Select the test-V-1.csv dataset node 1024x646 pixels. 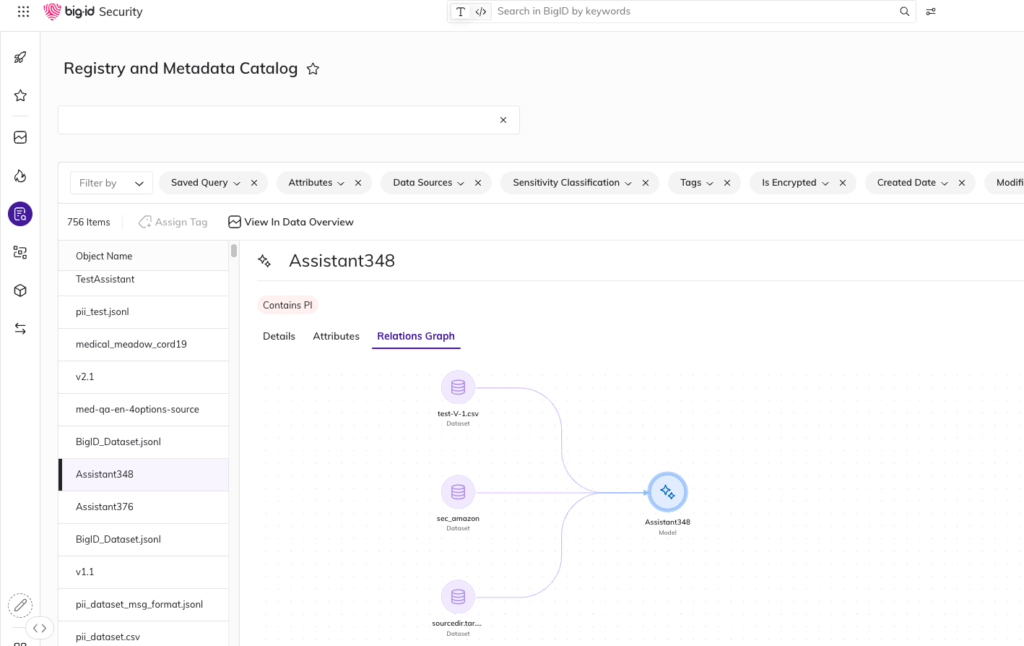[x=458, y=387]
